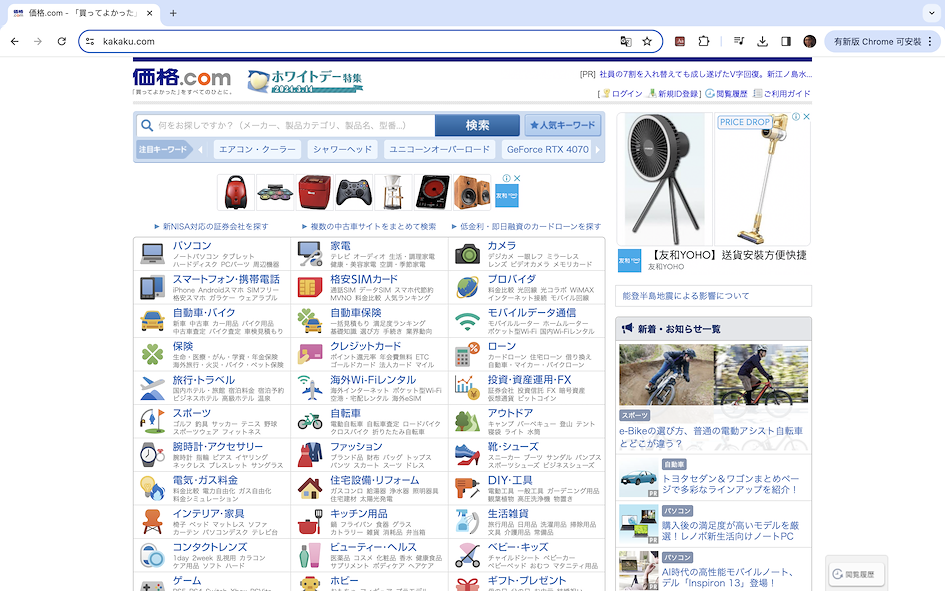Open the 家電 home appliance category icon
The image size is (945, 591).
pos(310,254)
